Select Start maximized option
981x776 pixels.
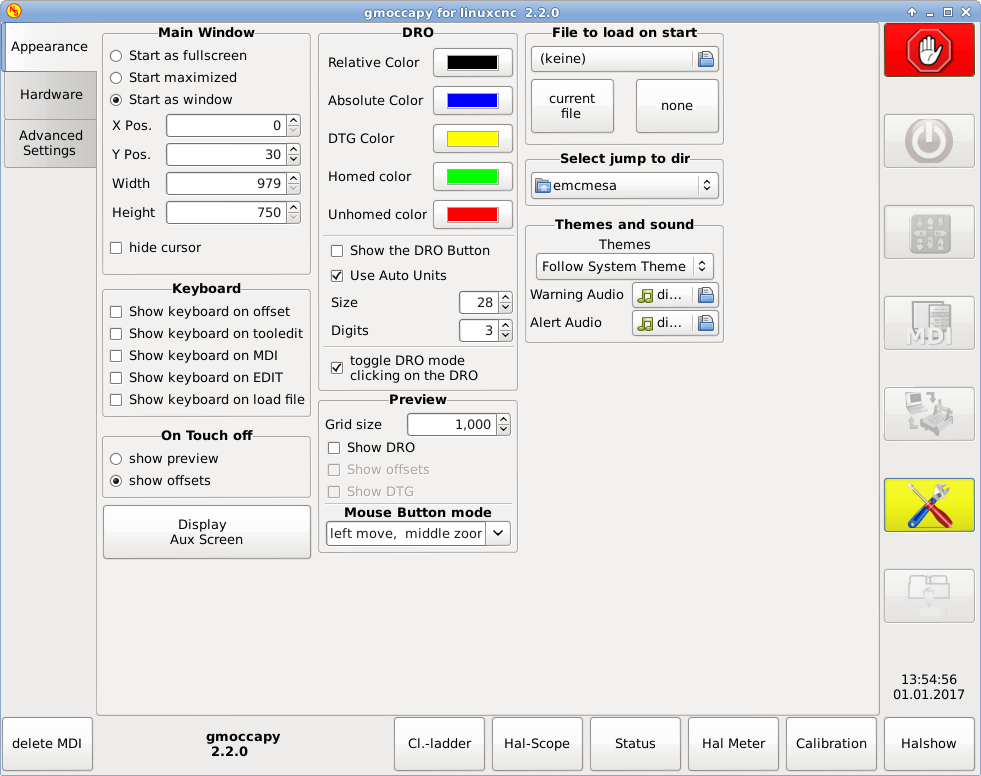coord(173,78)
